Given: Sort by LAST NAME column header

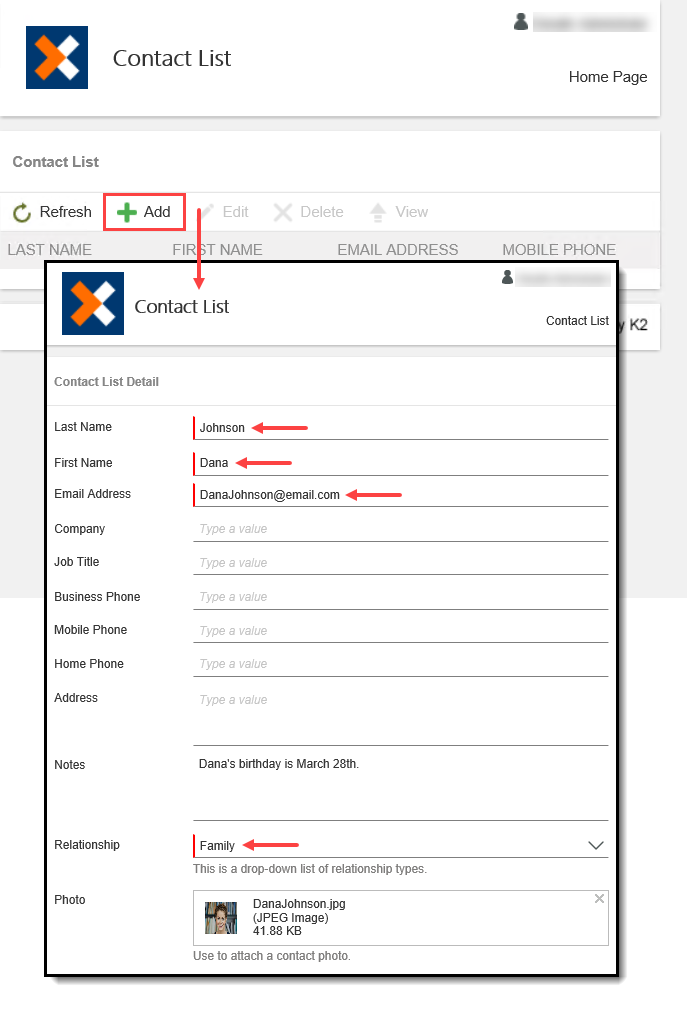Looking at the screenshot, I should point(50,250).
